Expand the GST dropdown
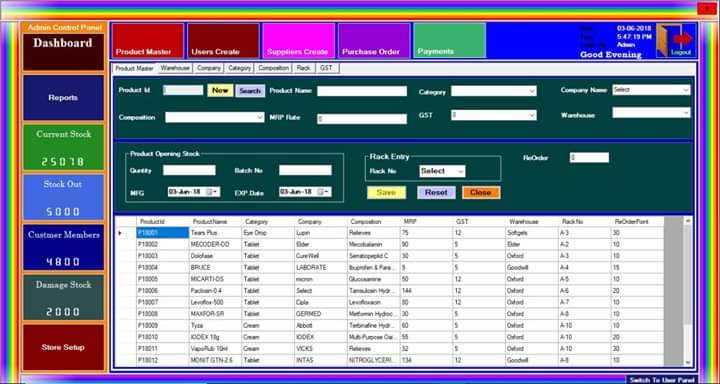The image size is (720, 384). point(532,115)
